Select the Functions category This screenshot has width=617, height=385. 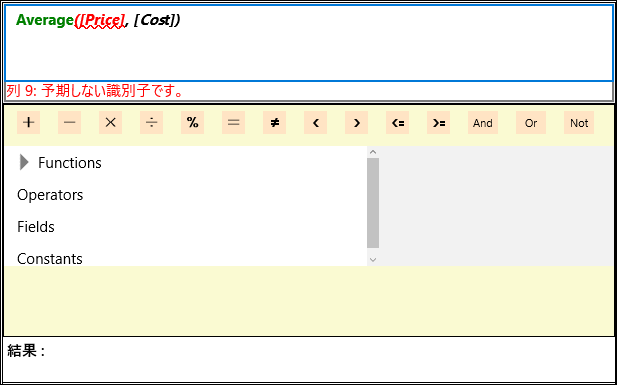point(70,163)
